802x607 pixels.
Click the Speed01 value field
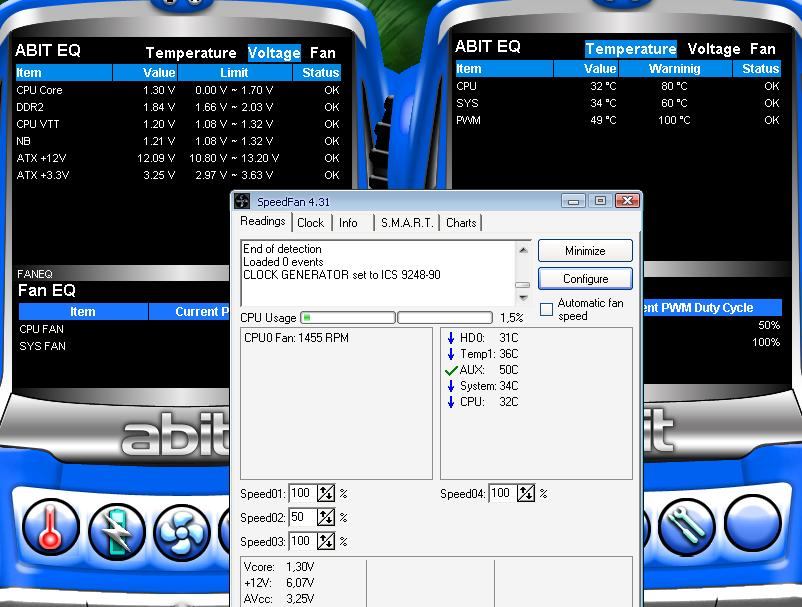pos(303,493)
